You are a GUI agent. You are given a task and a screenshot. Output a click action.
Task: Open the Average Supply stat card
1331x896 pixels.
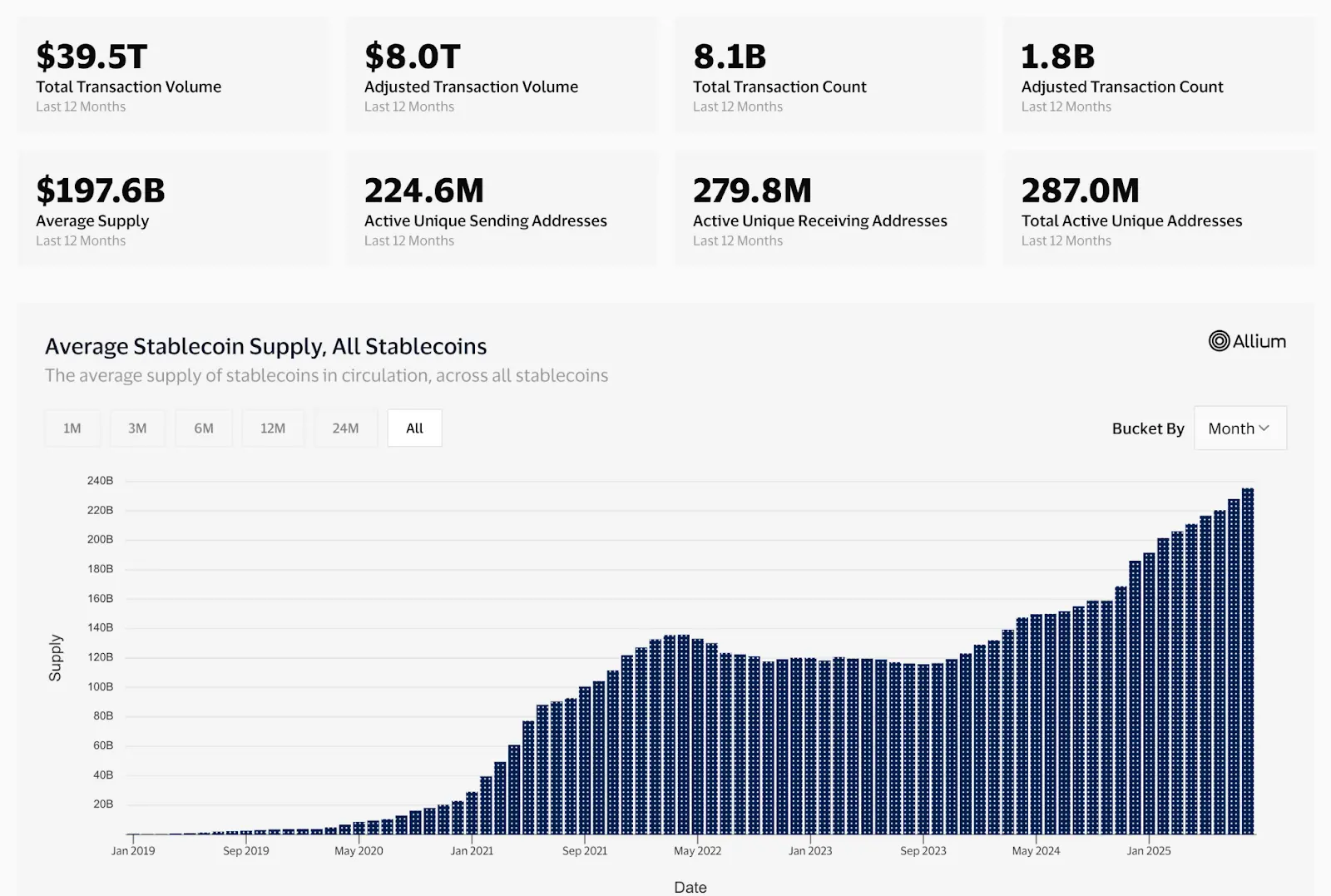tap(172, 208)
